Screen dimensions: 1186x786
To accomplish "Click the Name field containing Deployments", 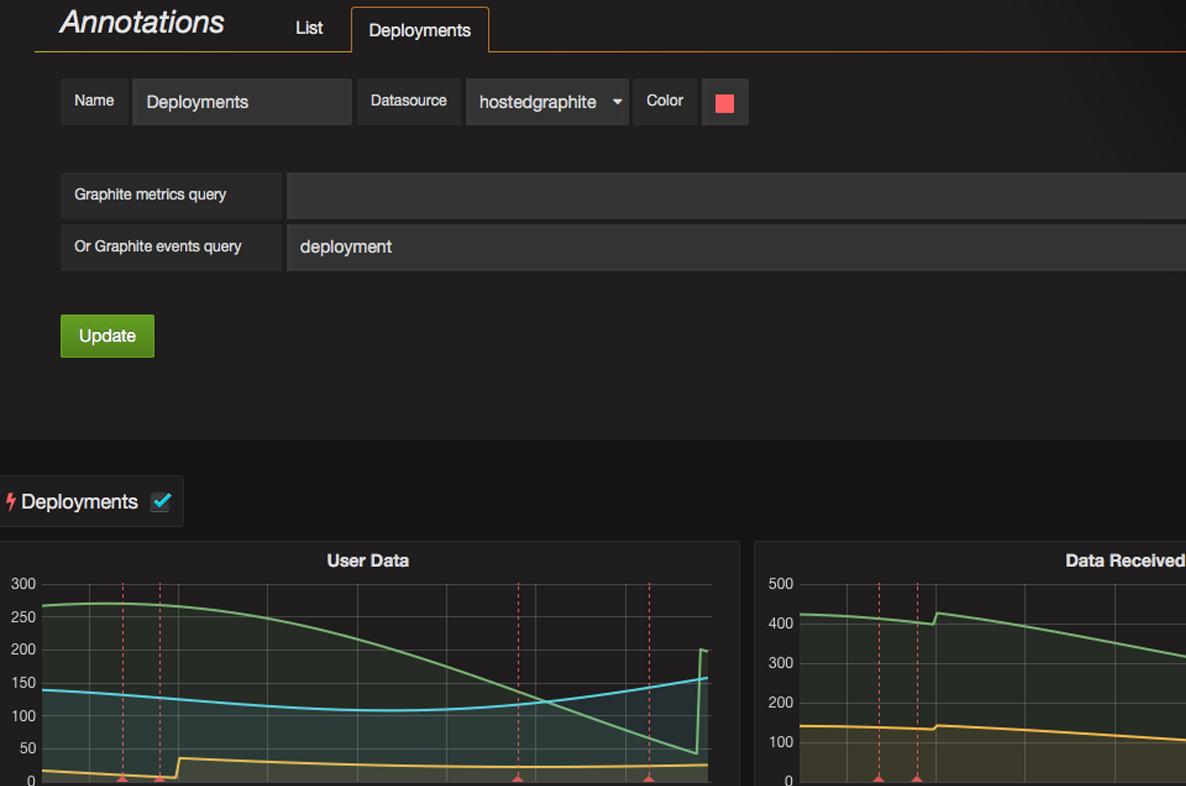I will (x=242, y=101).
